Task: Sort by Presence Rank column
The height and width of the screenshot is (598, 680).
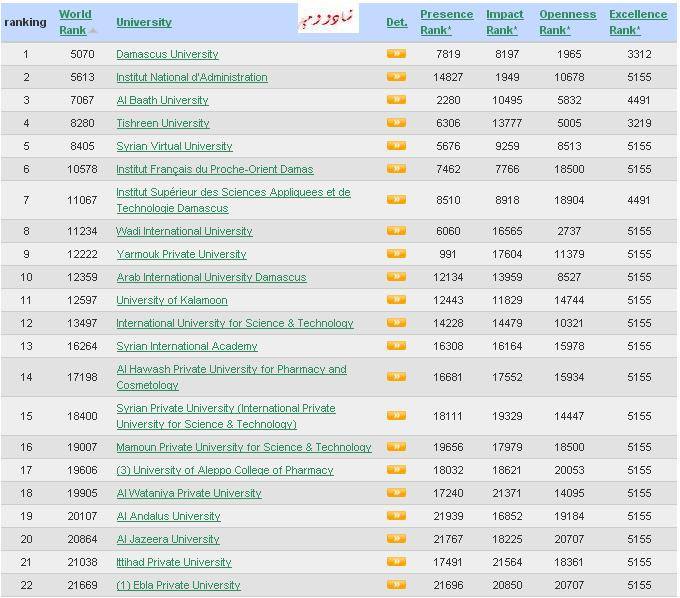Action: (447, 22)
